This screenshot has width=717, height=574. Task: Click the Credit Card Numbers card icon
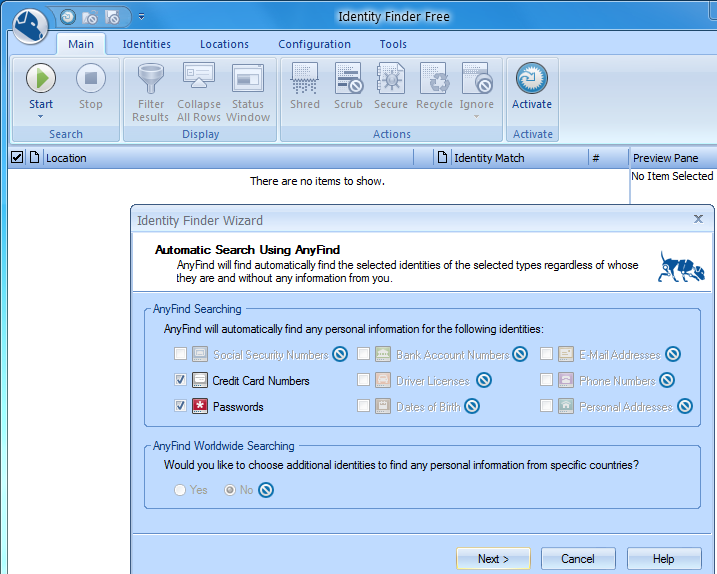coord(199,380)
